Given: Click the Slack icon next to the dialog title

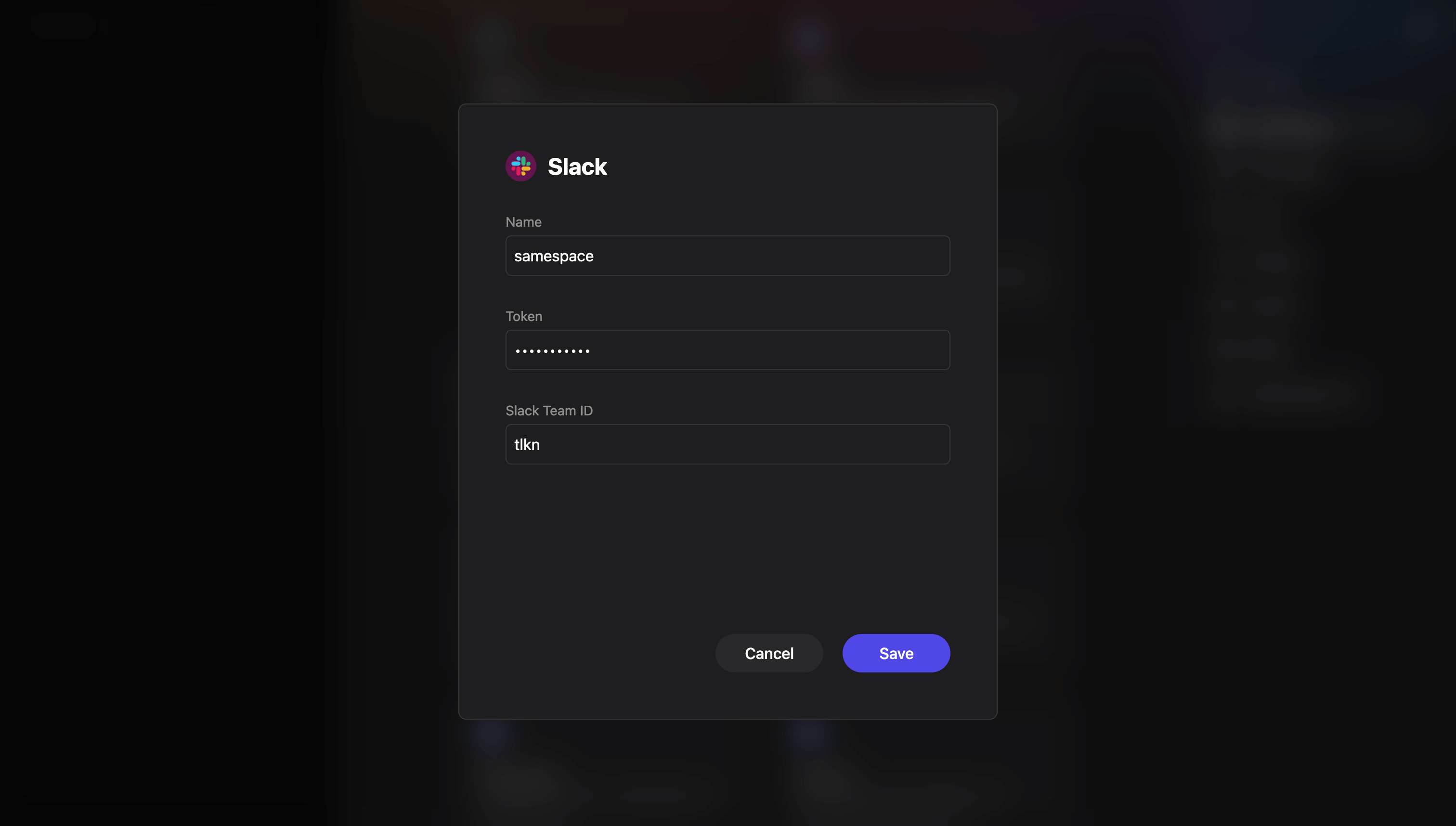Looking at the screenshot, I should (x=521, y=166).
